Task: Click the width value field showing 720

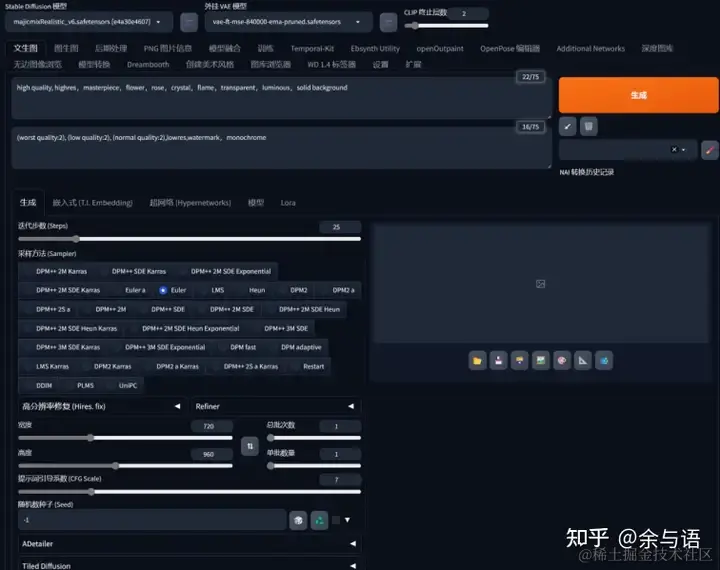Action: tap(212, 427)
